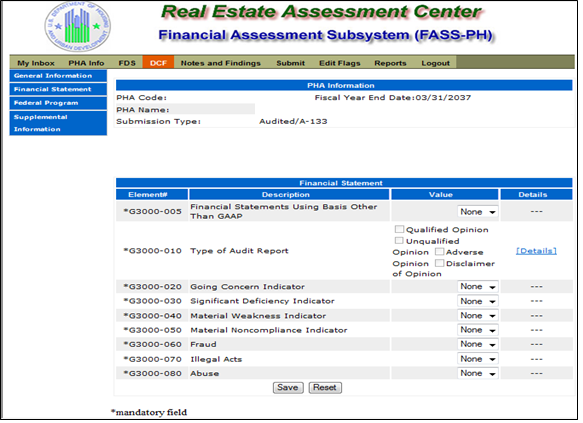Open dropdown for Basis Other Than GAAP
The width and height of the screenshot is (583, 423).
[477, 212]
